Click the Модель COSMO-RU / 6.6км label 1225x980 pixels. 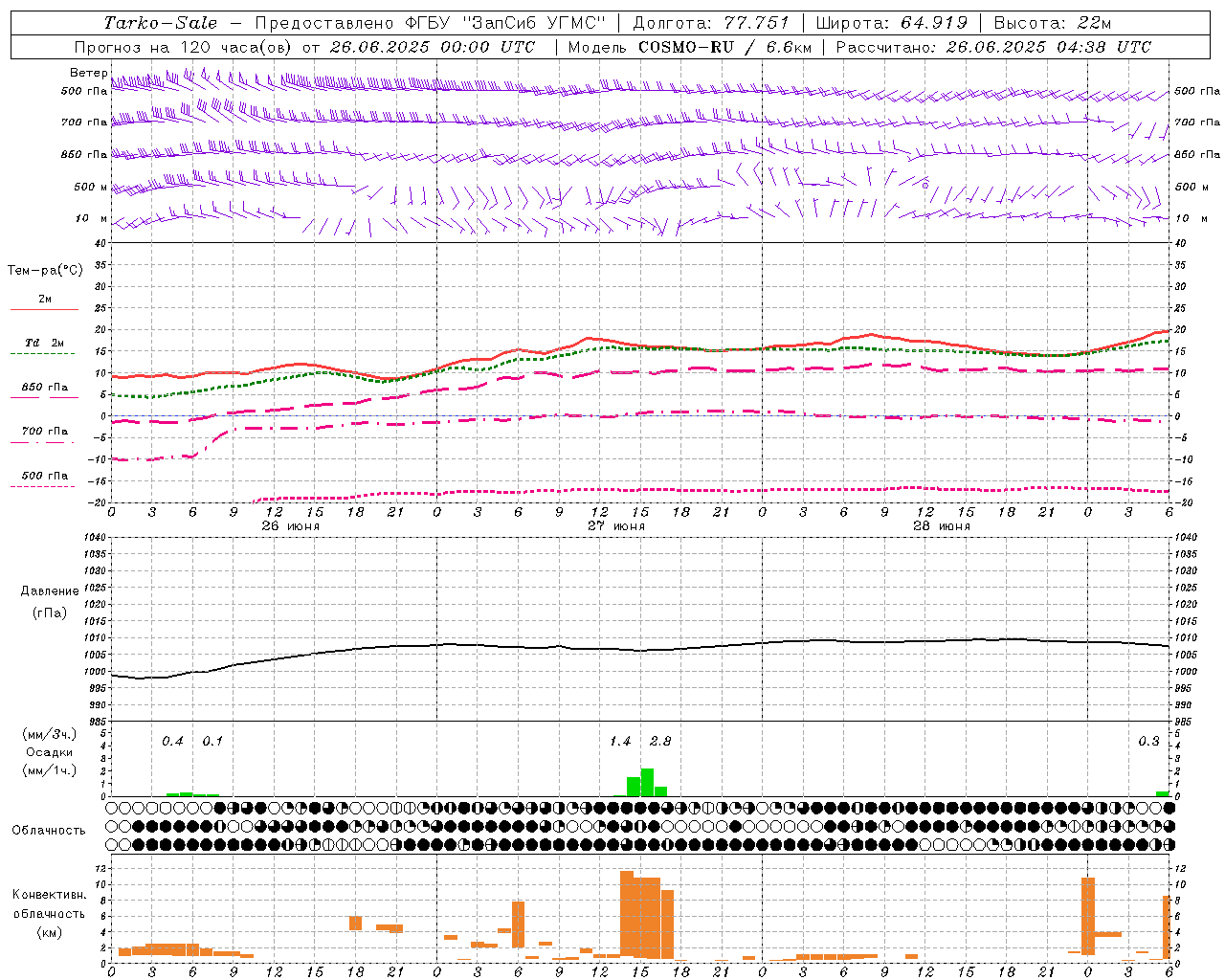click(x=690, y=47)
